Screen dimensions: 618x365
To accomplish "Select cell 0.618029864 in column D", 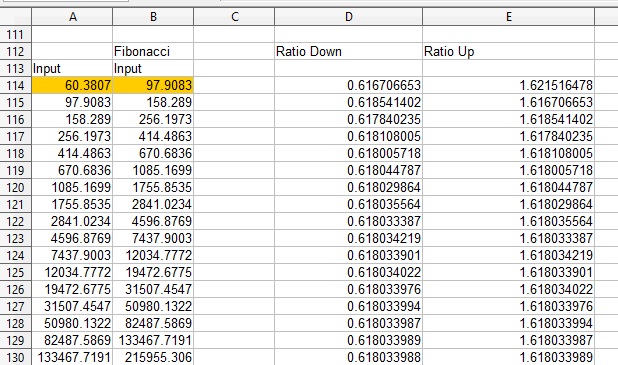I will point(348,187).
